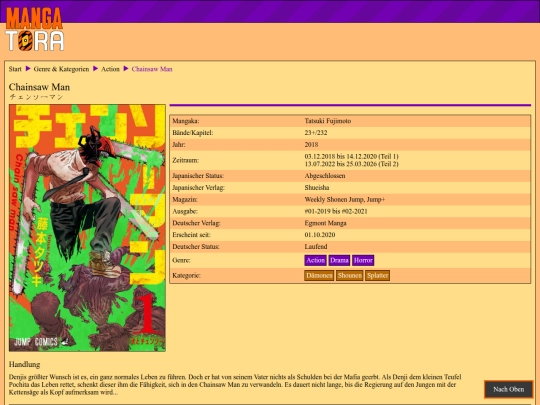Click mangaka name Tatsuki Fujimoto

click(328, 121)
